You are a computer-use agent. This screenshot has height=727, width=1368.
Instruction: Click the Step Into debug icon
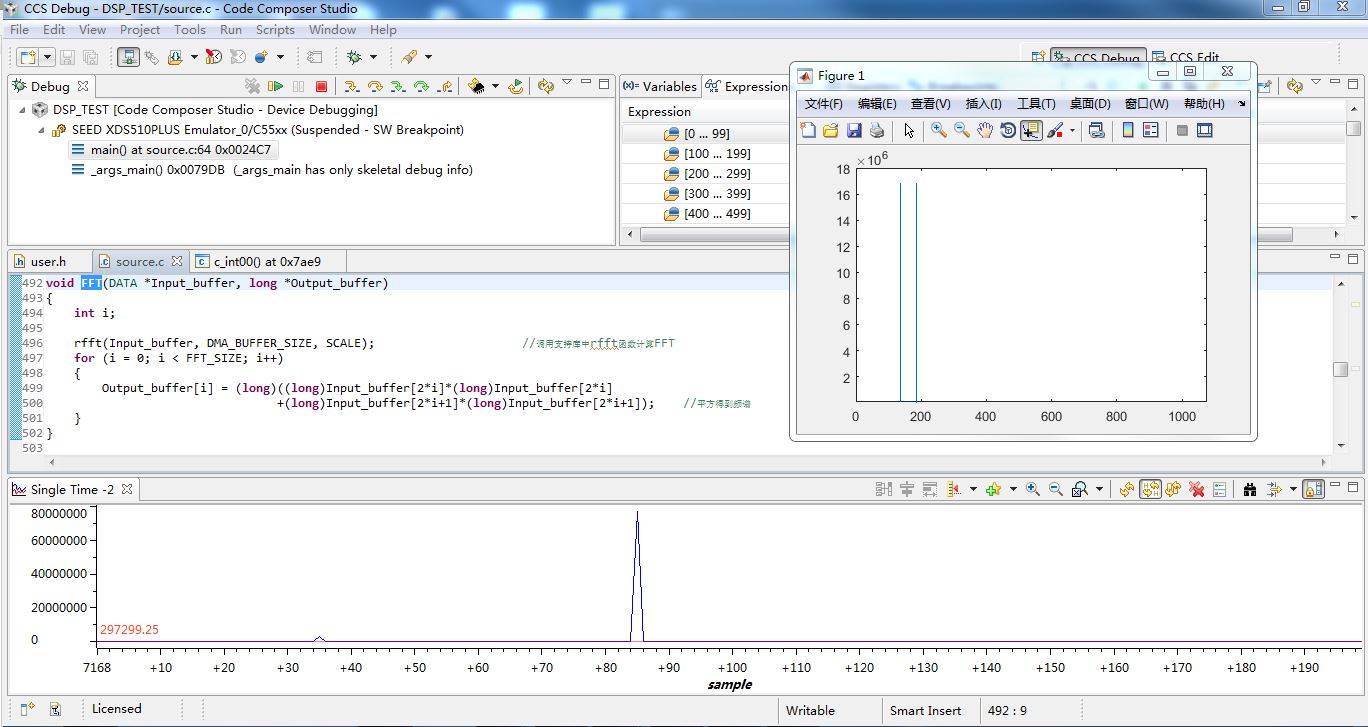click(352, 87)
